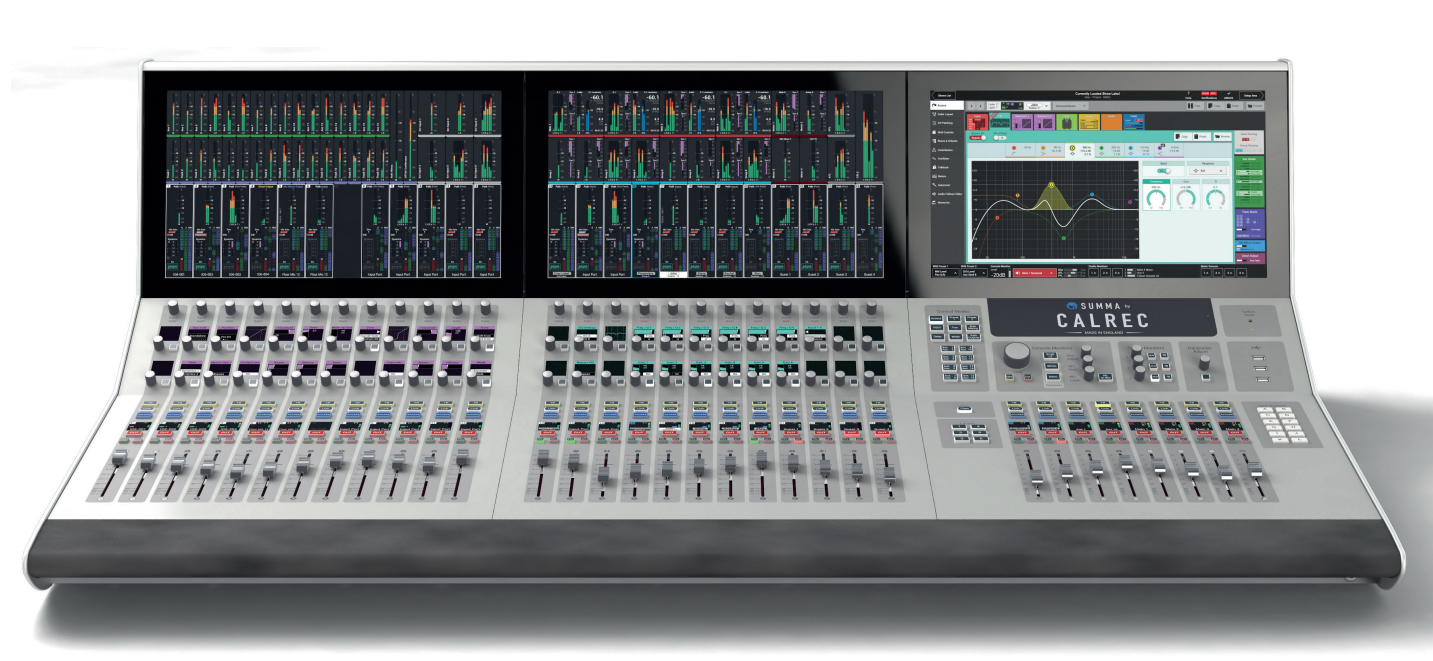
Task: Open the Fader Layout sidebar icon
Action: (x=947, y=113)
